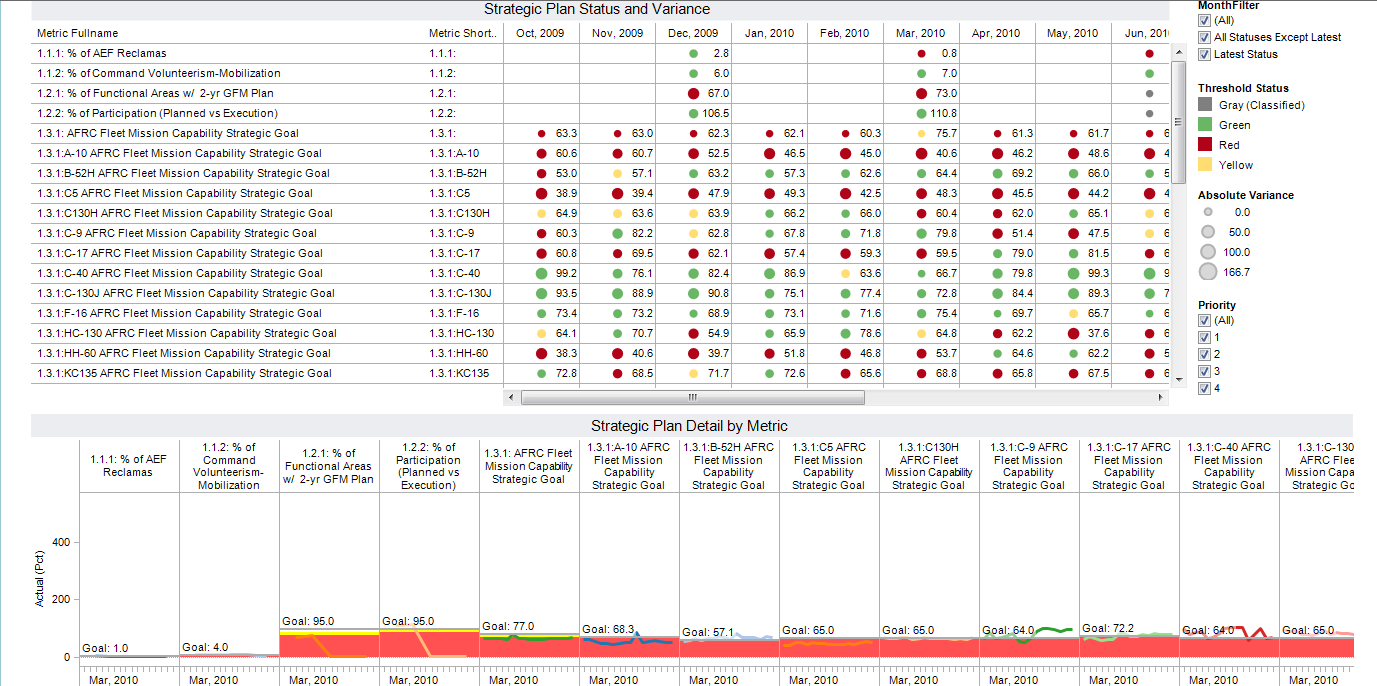Uncheck Priority 3 checkbox
Screen dimensions: 1377x686
[1204, 371]
